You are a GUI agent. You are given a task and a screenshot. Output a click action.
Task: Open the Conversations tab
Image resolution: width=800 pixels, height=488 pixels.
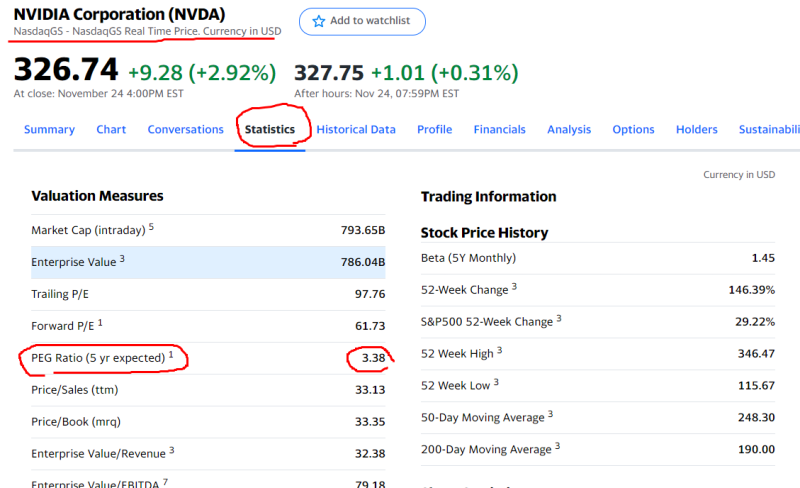pyautogui.click(x=185, y=129)
